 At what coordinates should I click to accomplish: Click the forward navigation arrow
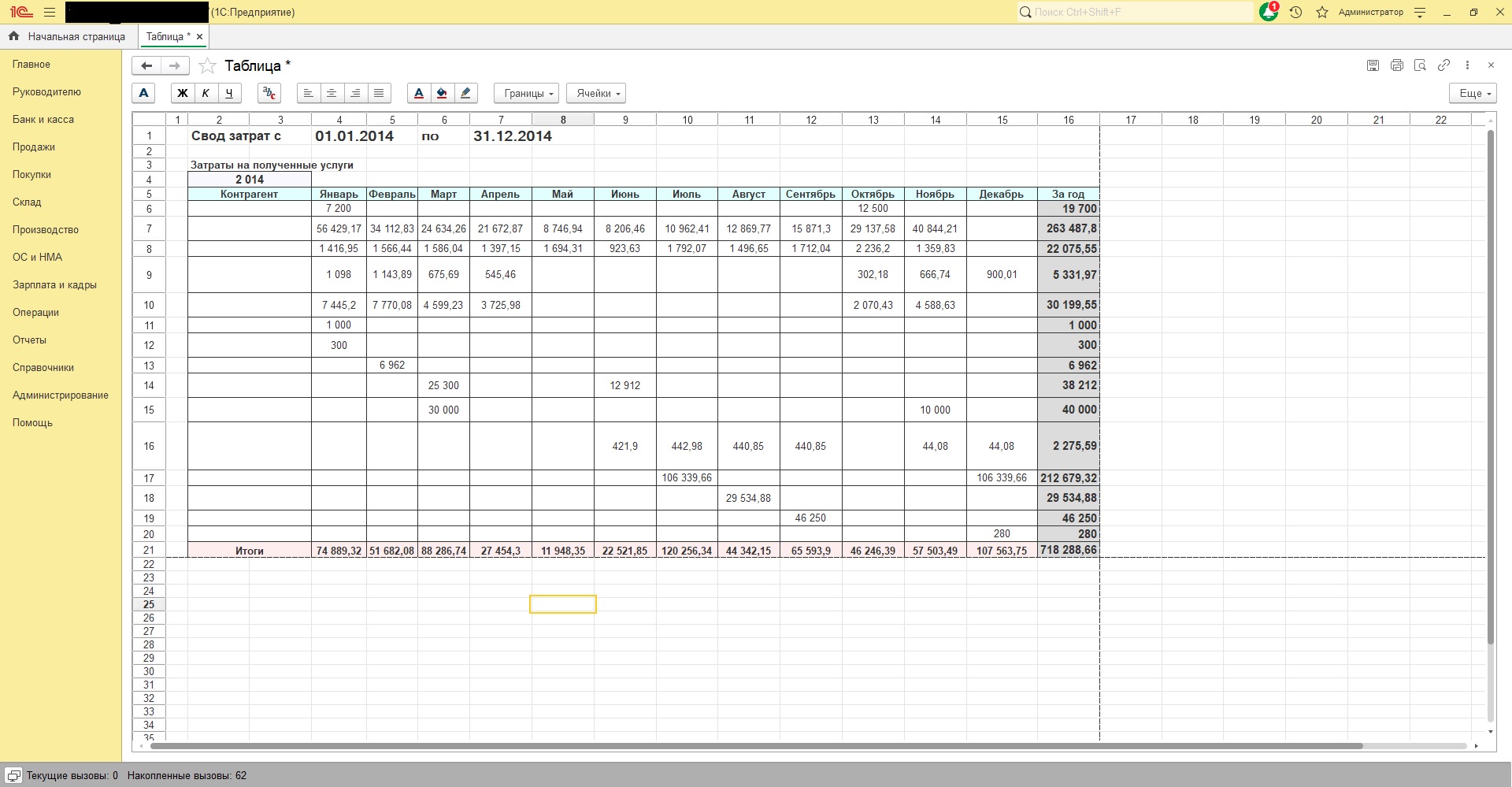(x=175, y=65)
